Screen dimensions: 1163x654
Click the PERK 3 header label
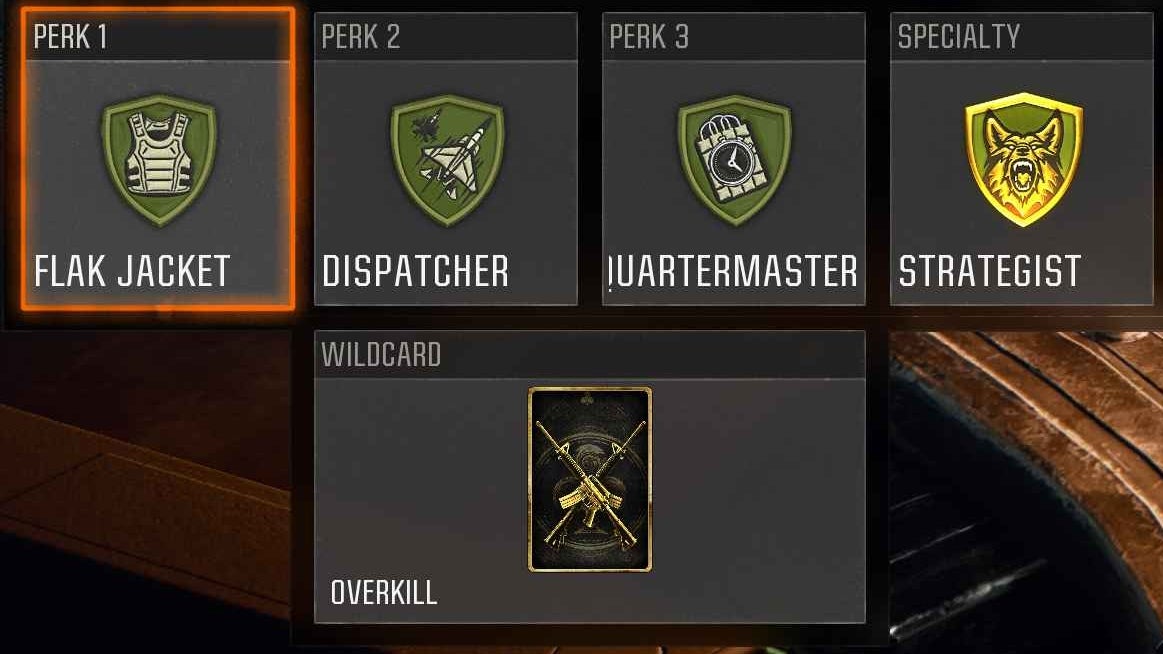(649, 36)
